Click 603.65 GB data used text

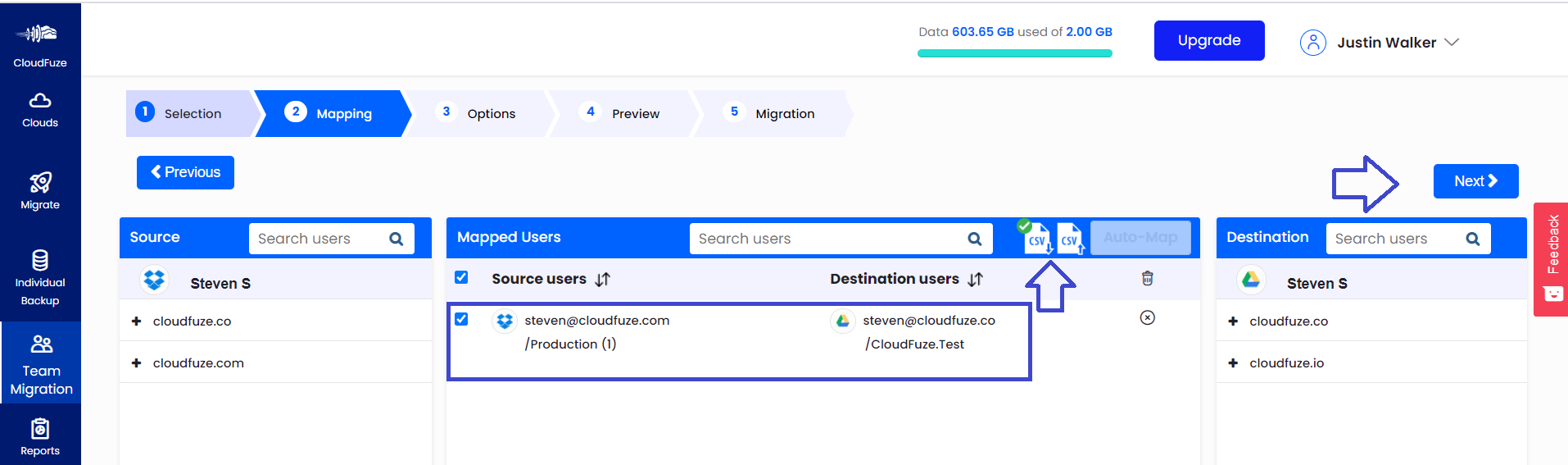pos(983,32)
